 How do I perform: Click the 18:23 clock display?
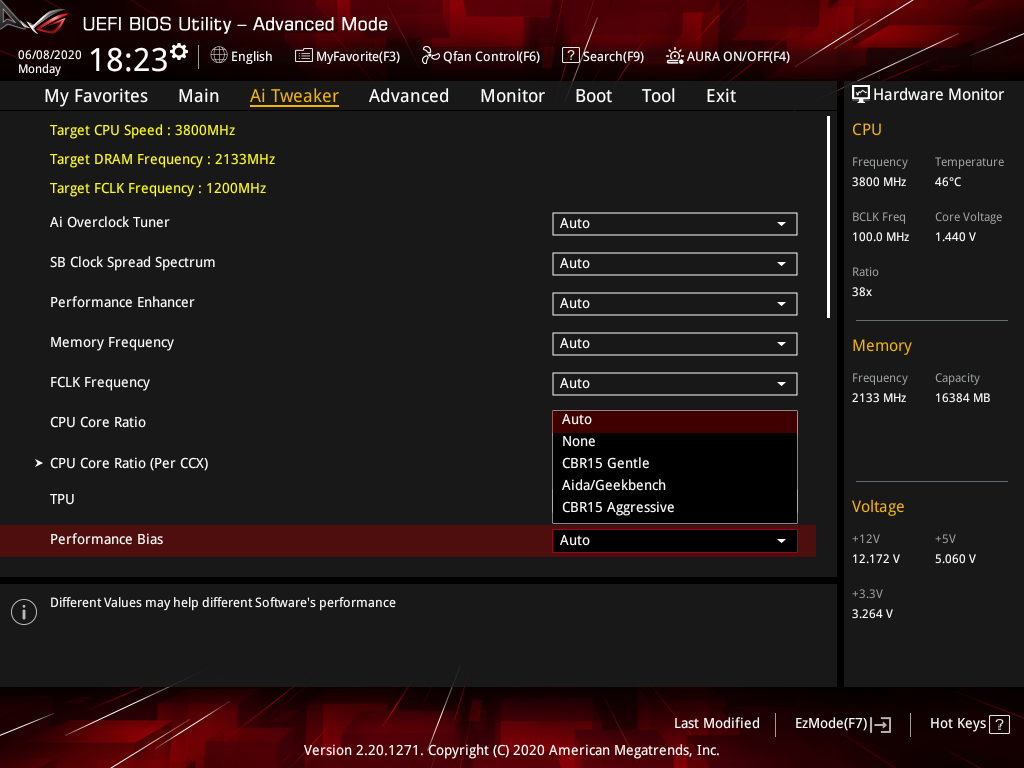(129, 60)
